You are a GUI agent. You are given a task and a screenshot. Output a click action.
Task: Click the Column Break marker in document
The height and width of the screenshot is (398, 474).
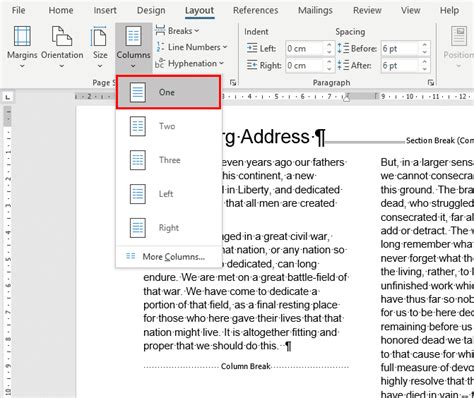pos(246,366)
